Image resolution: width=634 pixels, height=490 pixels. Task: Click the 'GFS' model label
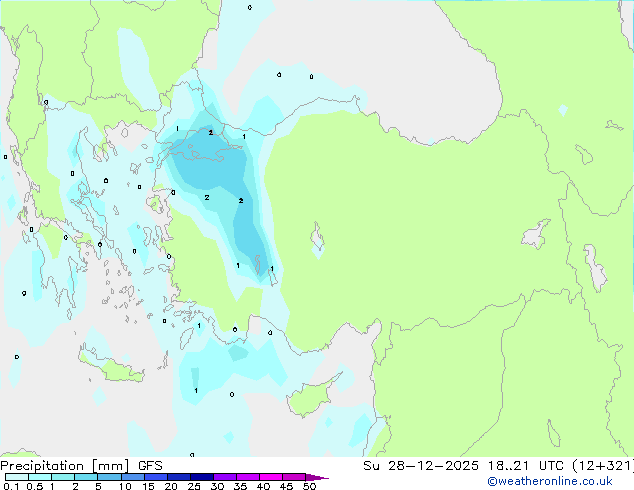coord(150,466)
